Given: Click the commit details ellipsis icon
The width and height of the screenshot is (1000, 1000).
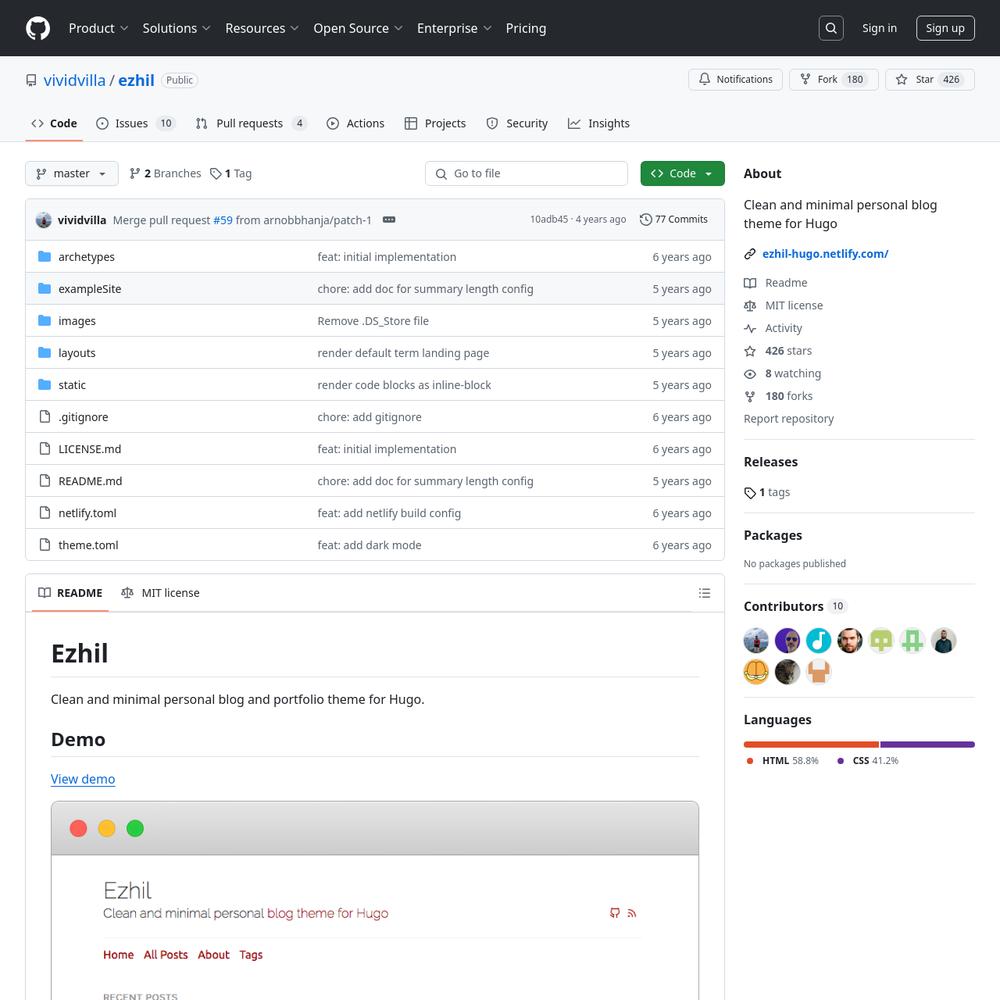Looking at the screenshot, I should tap(389, 220).
